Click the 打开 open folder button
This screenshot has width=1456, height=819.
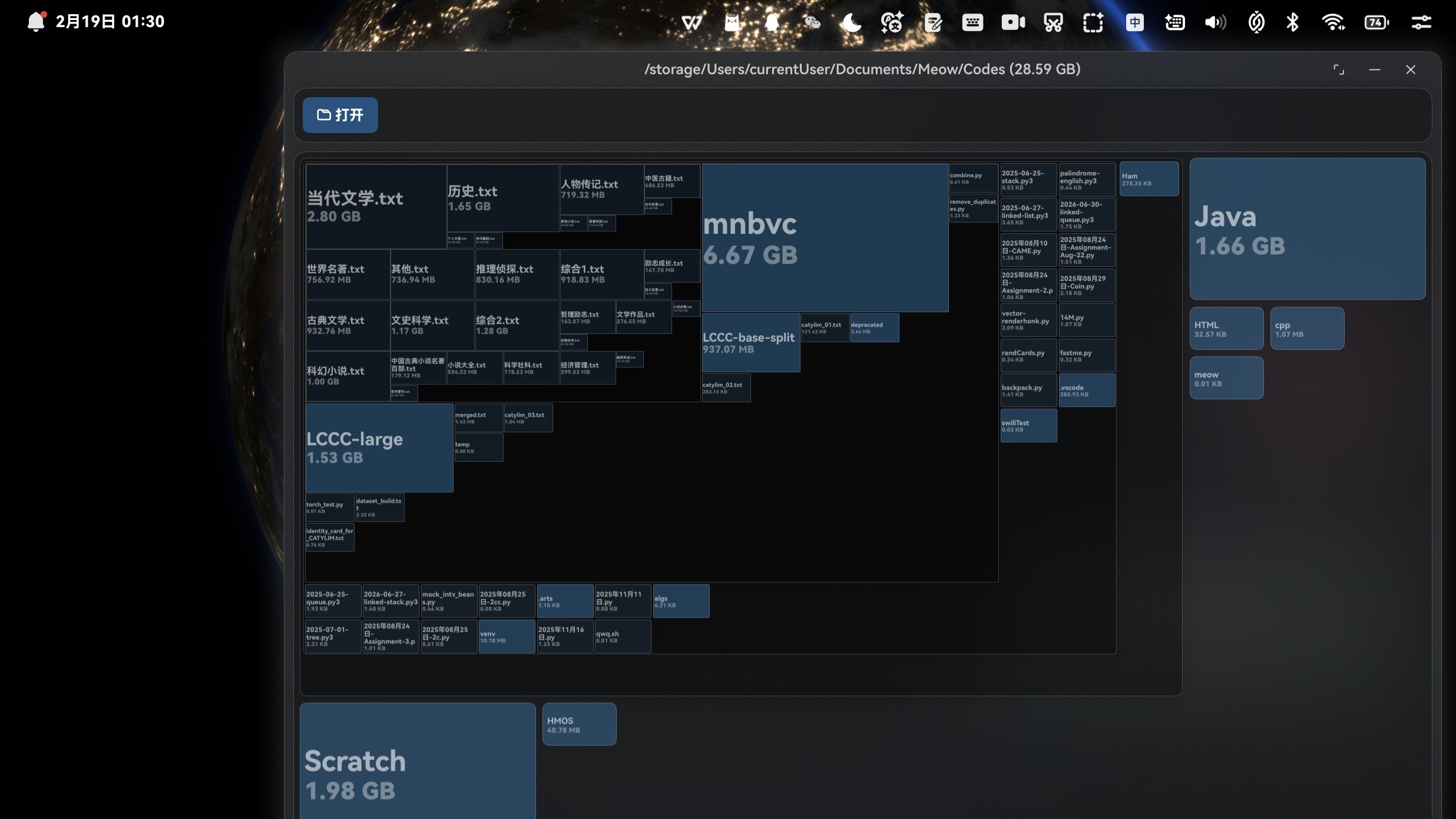(x=340, y=115)
